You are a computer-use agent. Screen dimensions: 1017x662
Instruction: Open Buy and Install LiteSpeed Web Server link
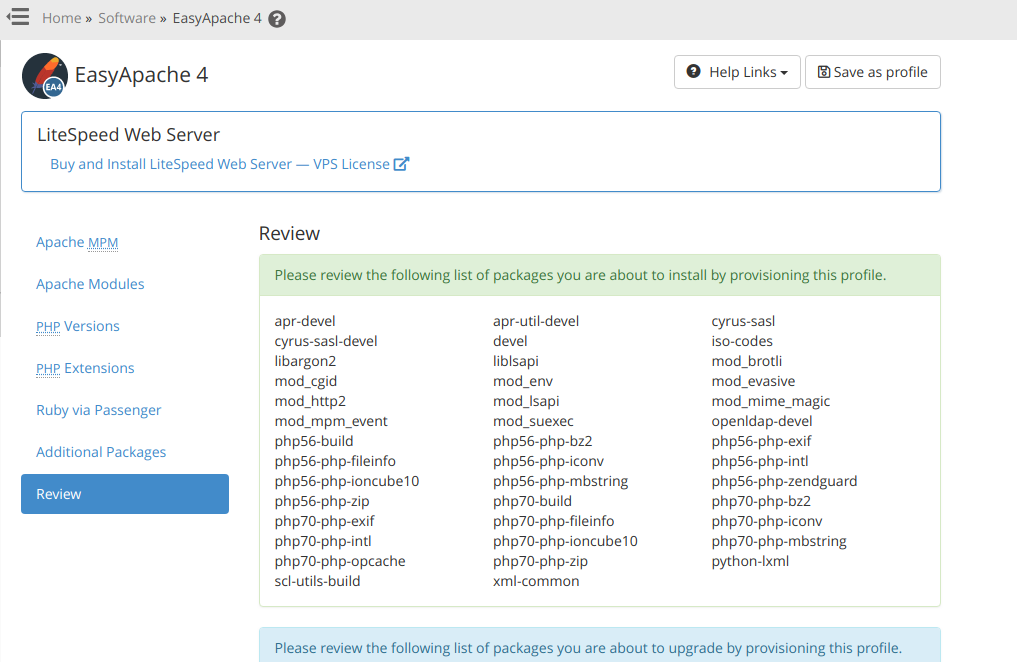pos(220,164)
